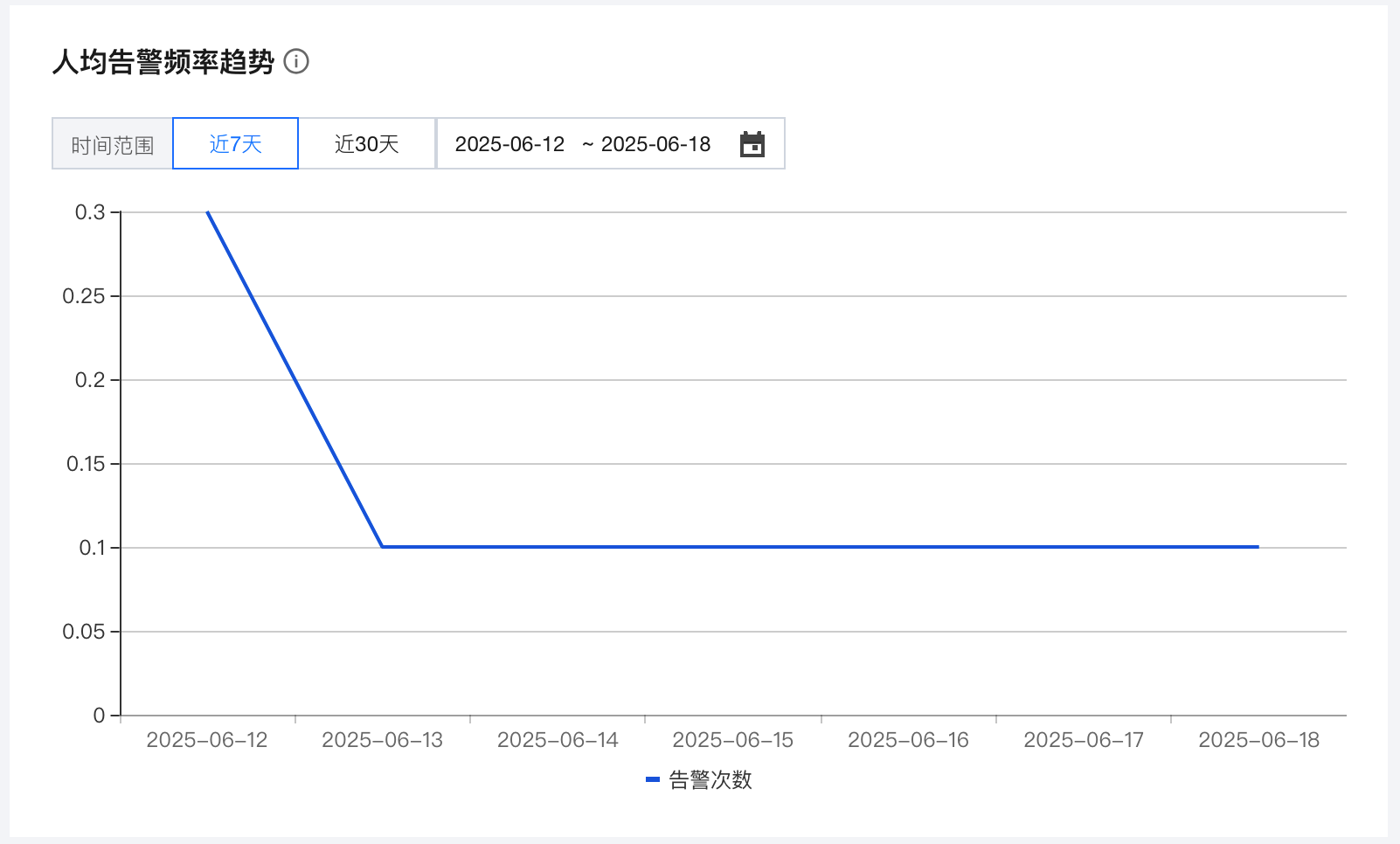Click the 0.2 y-axis label
The image size is (1400, 844).
pyautogui.click(x=90, y=380)
